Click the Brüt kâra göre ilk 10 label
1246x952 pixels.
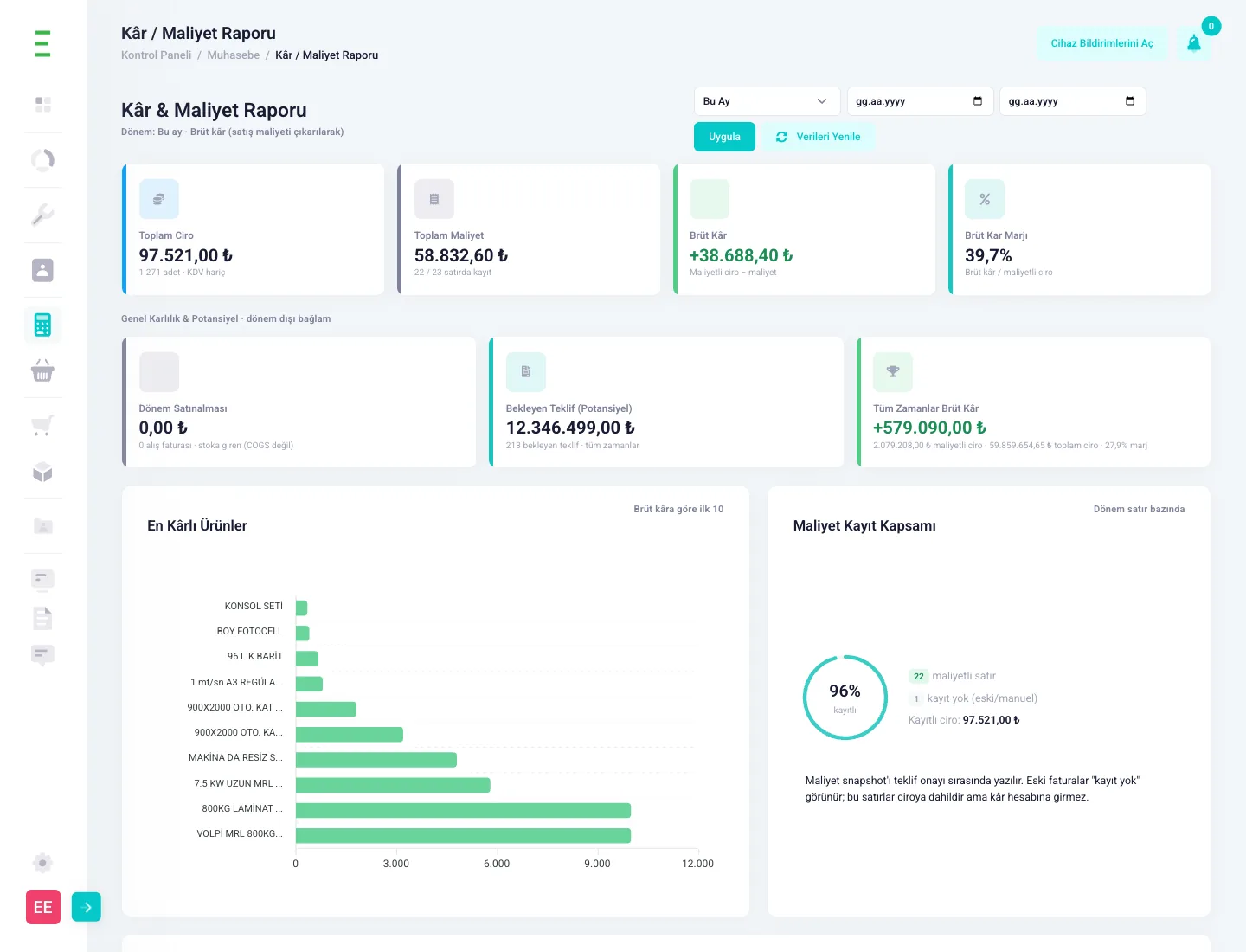678,509
